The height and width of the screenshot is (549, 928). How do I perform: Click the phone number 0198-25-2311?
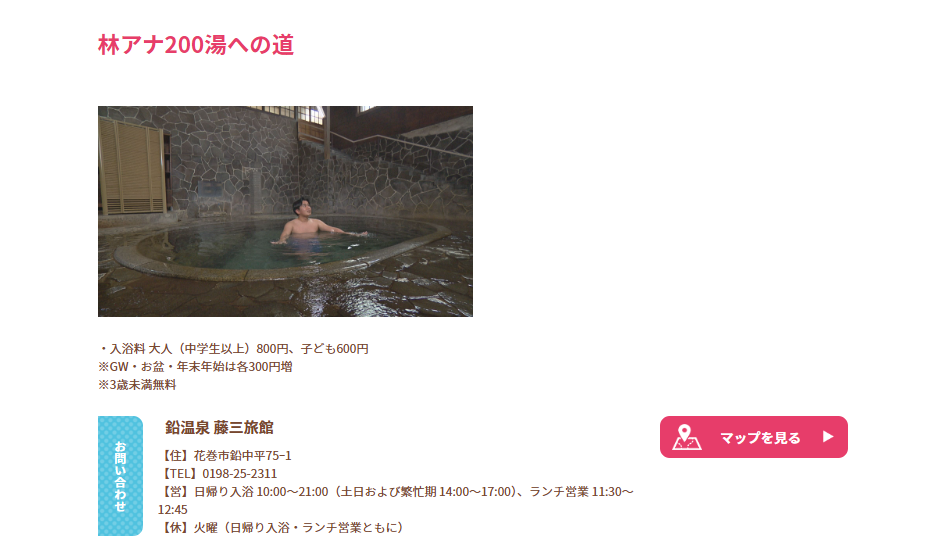(x=239, y=473)
